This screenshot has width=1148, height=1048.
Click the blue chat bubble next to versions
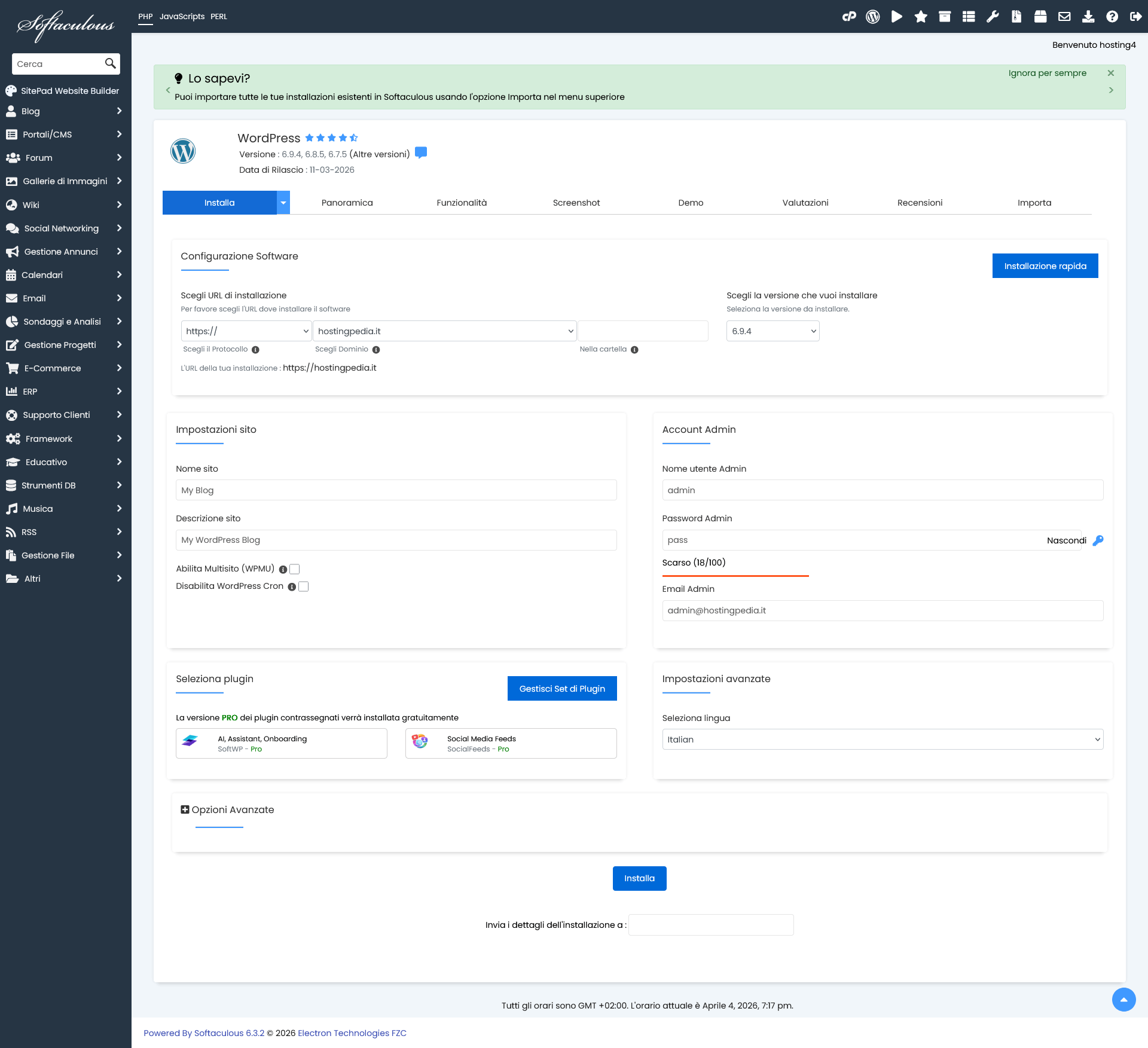421,152
